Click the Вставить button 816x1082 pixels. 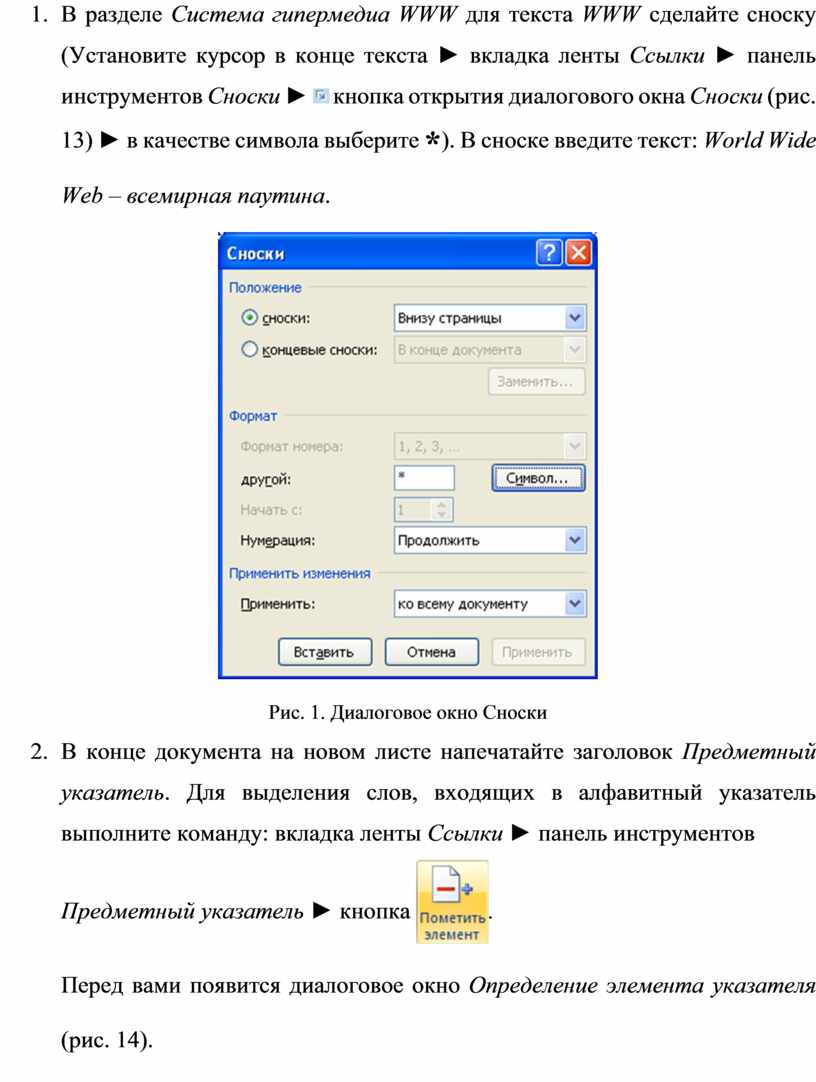tap(325, 652)
